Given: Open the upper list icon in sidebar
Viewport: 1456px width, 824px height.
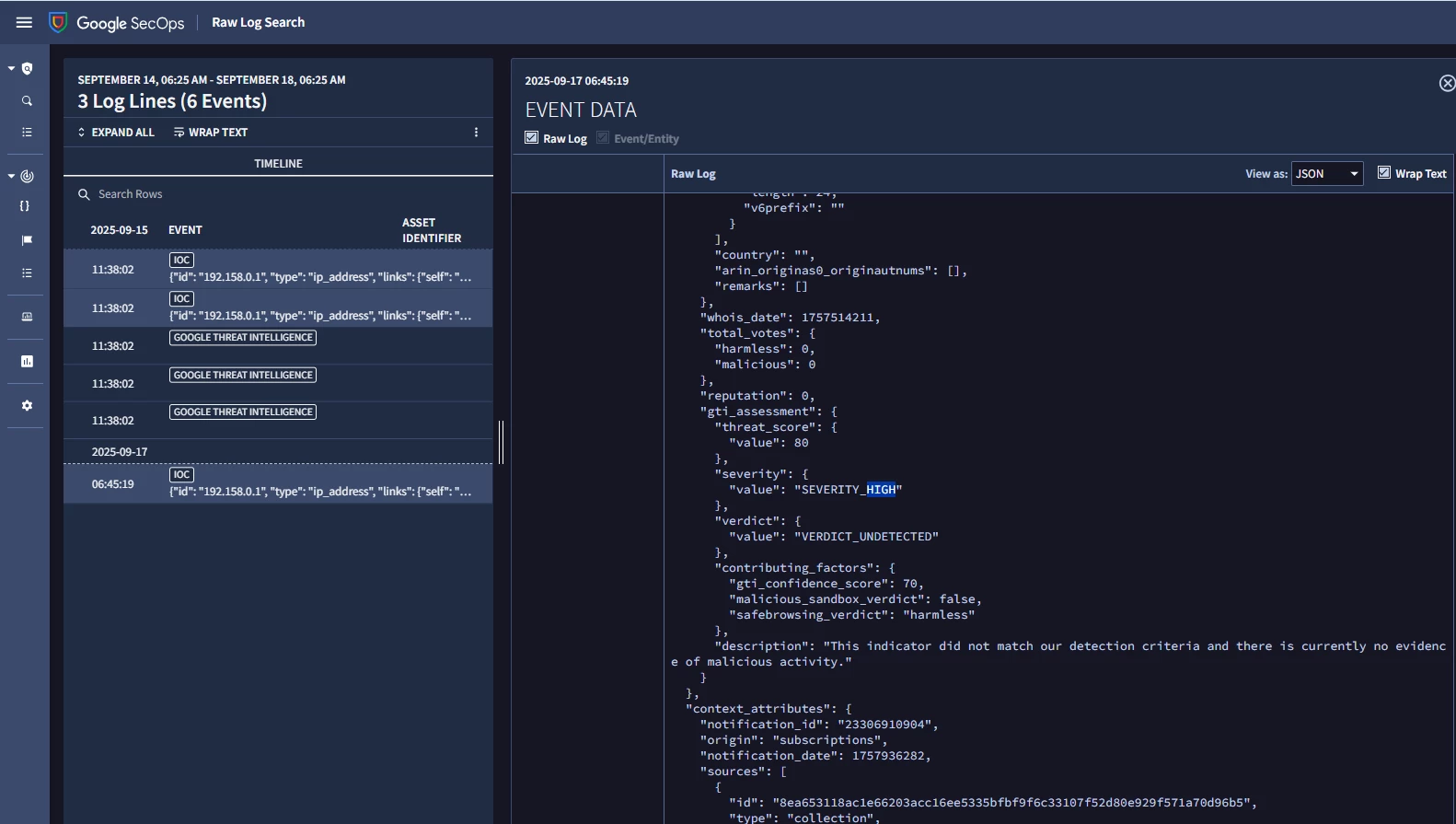Looking at the screenshot, I should tap(27, 133).
